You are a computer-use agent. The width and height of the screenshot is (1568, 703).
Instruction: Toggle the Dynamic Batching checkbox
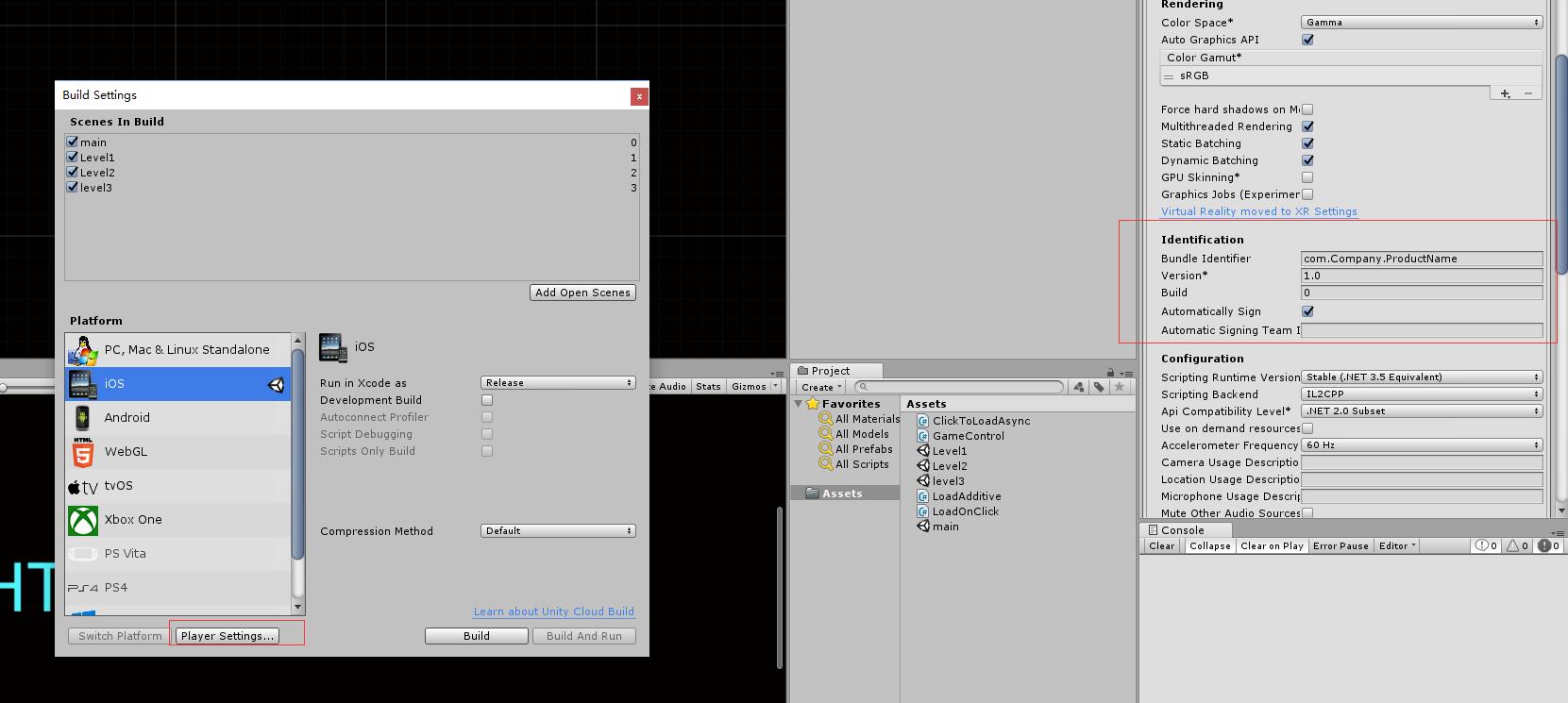click(x=1307, y=160)
